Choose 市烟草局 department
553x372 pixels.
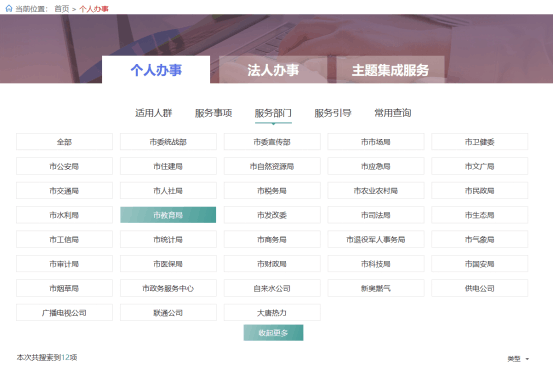pyautogui.click(x=64, y=288)
